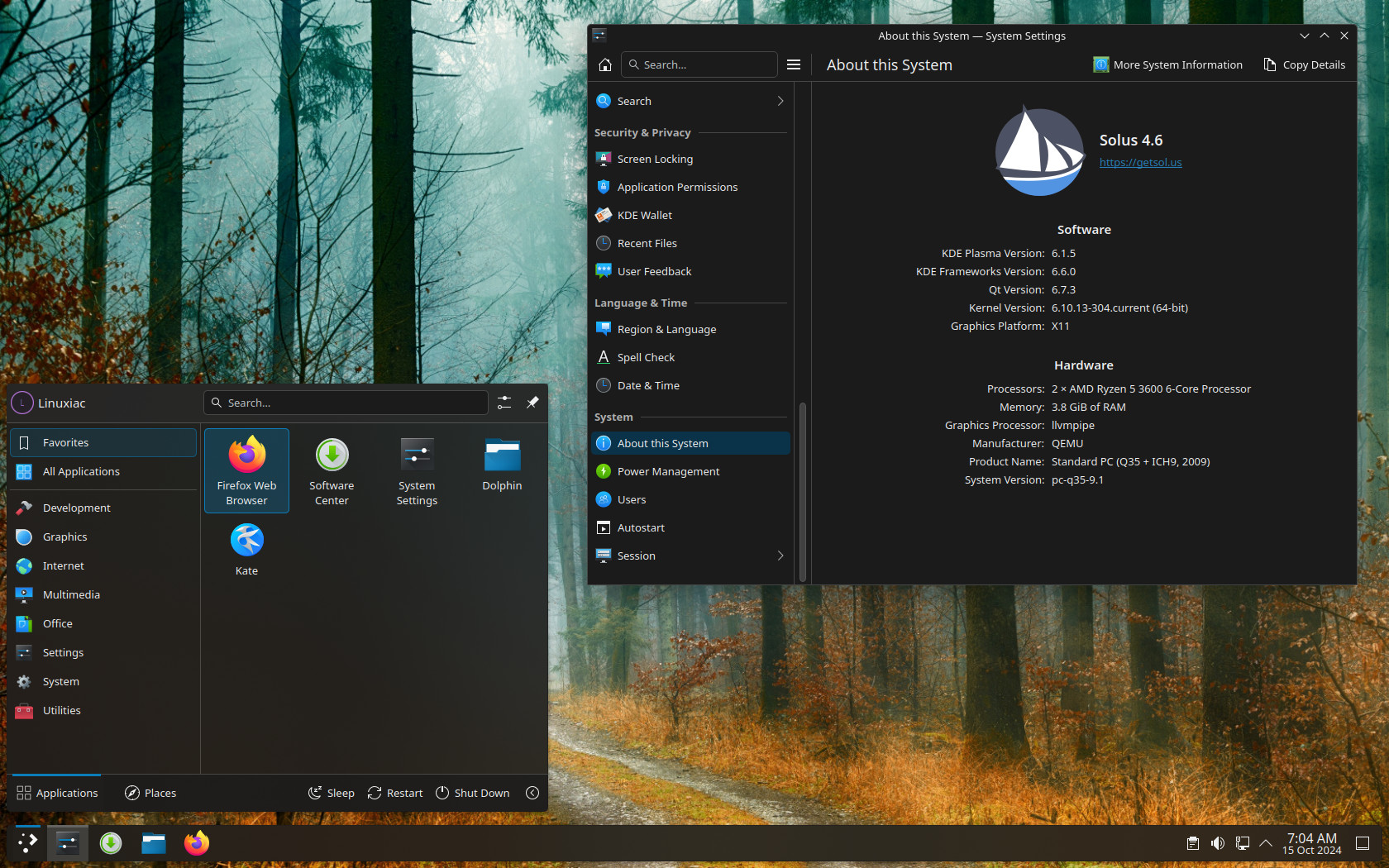Click the clock showing 7:04 AM

(x=1311, y=843)
